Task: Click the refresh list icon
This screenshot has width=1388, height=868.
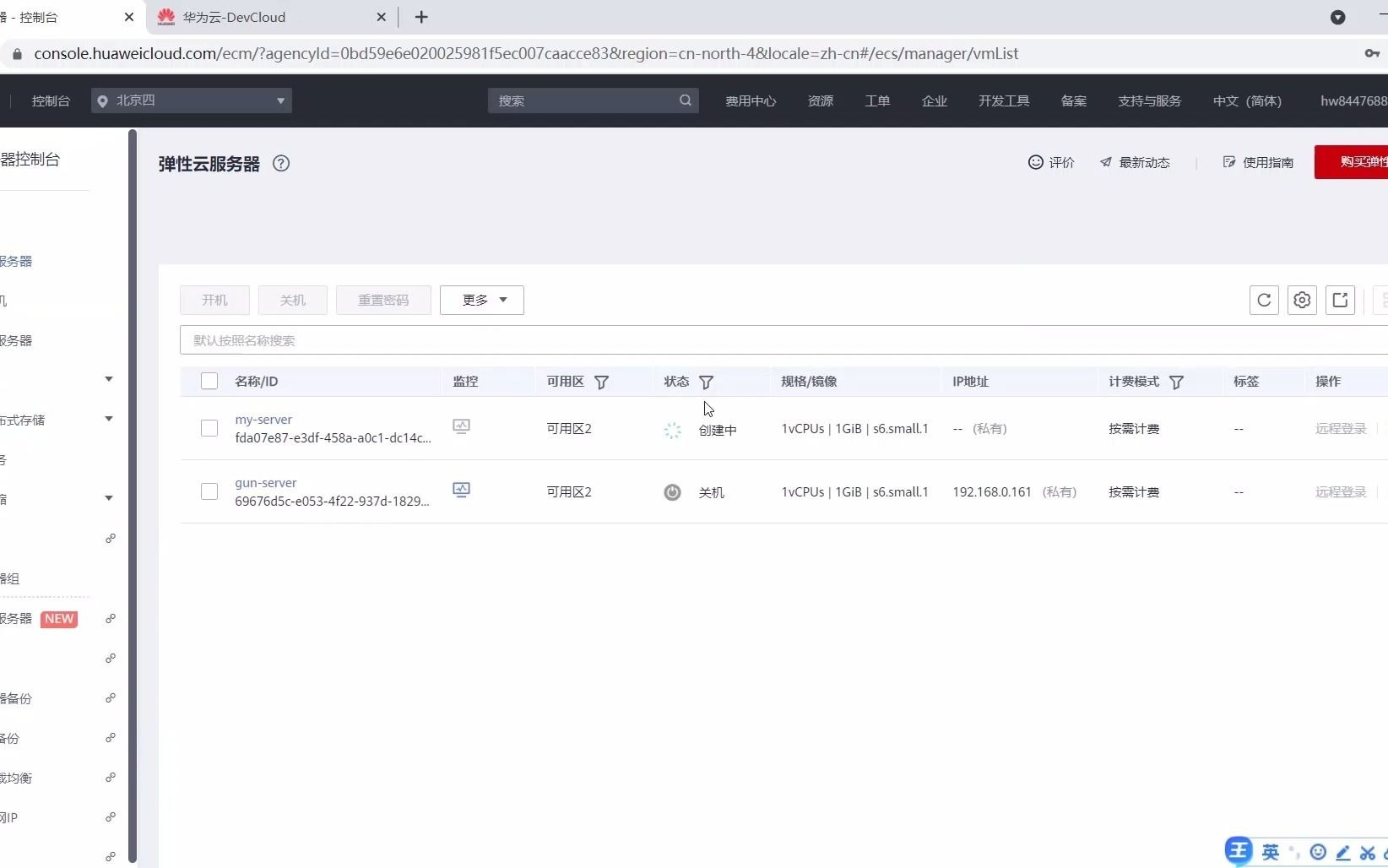Action: (x=1264, y=300)
